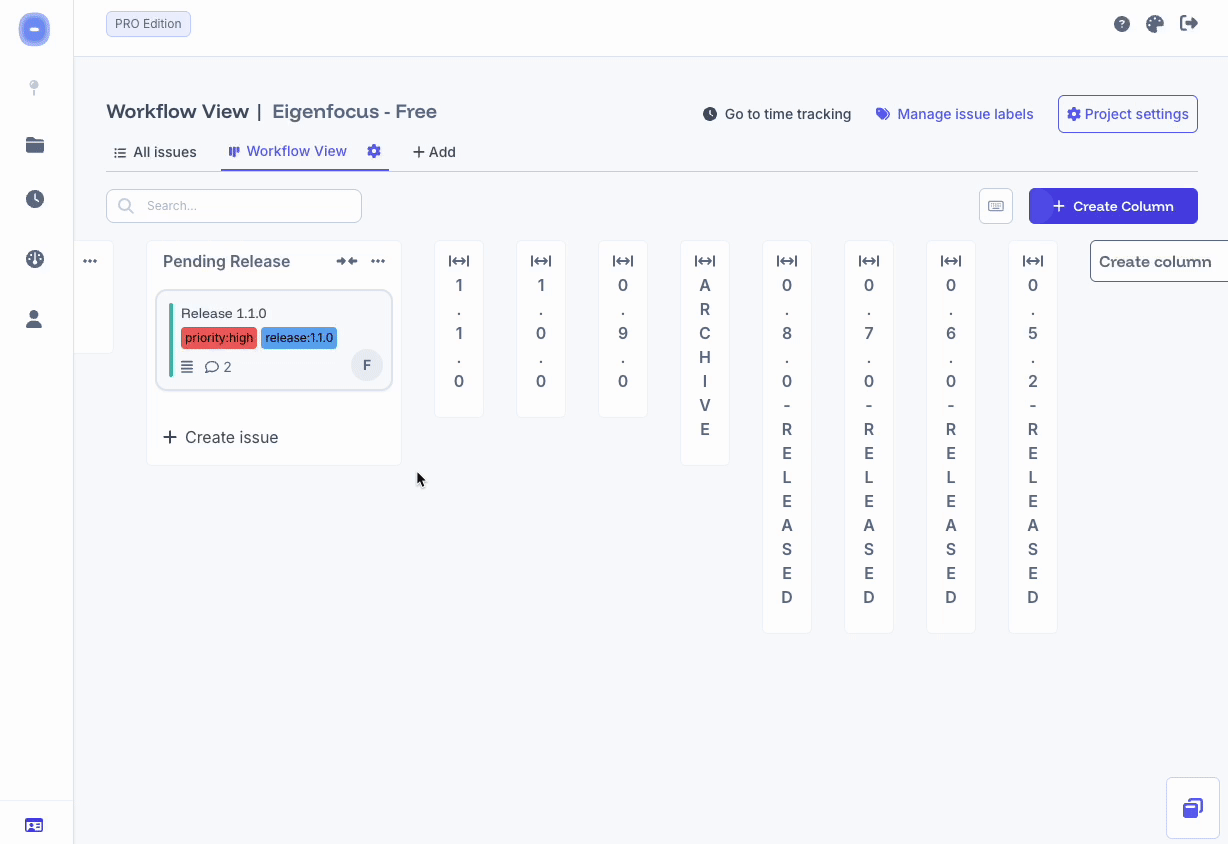Open the keyboard shortcuts icon beside Create Column
1228x844 pixels.
click(996, 205)
